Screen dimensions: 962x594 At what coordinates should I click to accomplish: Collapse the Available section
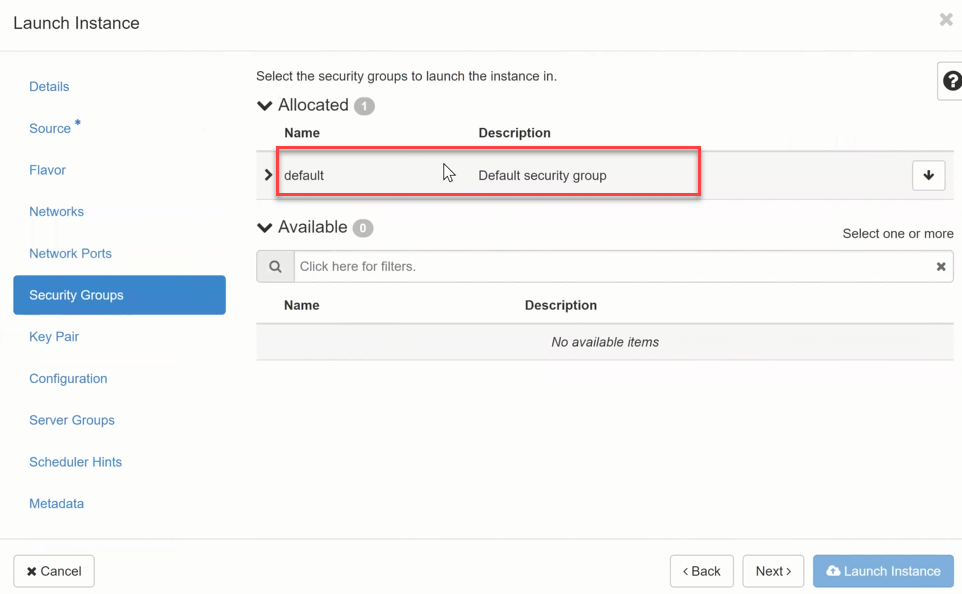point(265,228)
